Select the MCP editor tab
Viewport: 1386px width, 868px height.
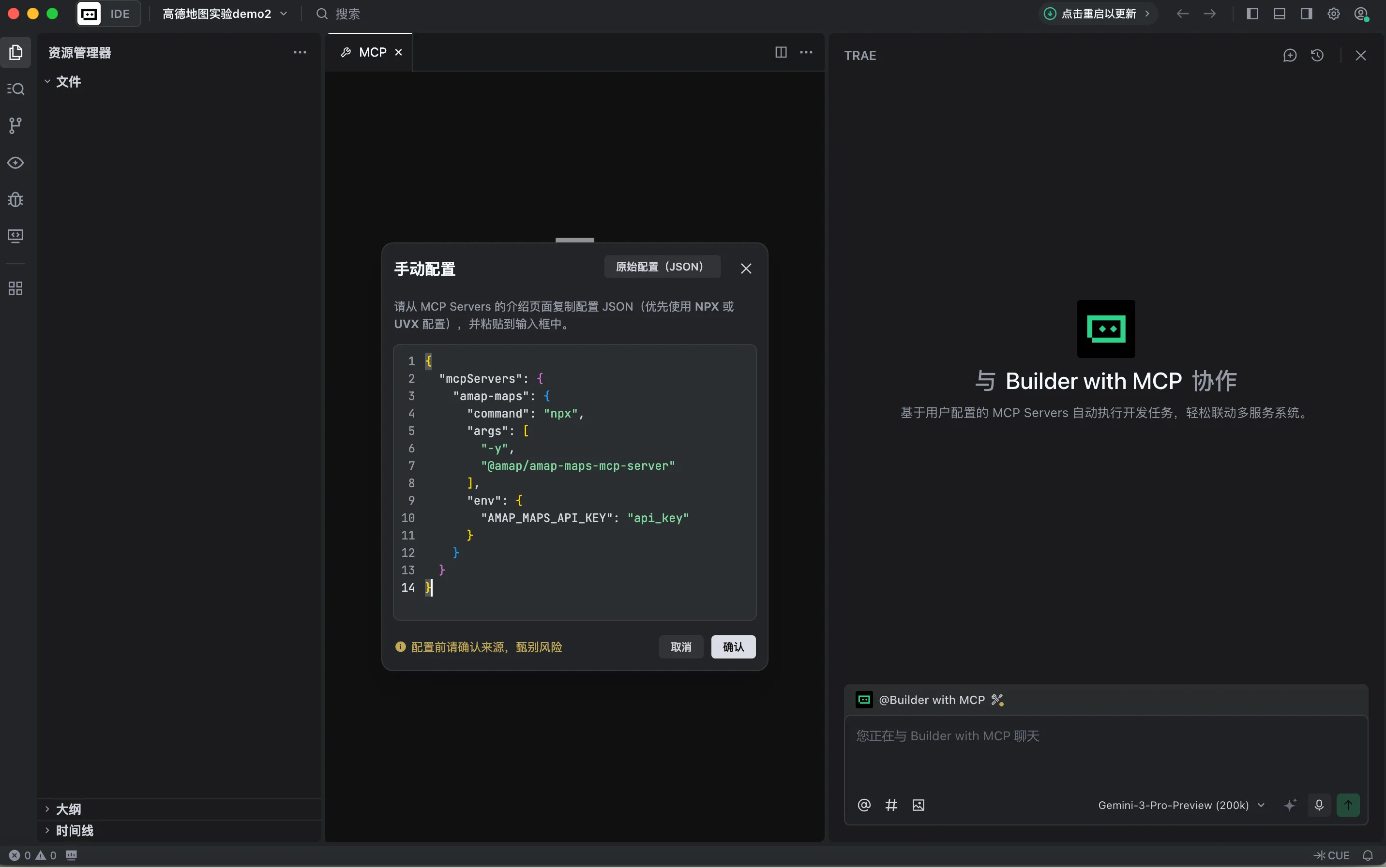(x=372, y=52)
